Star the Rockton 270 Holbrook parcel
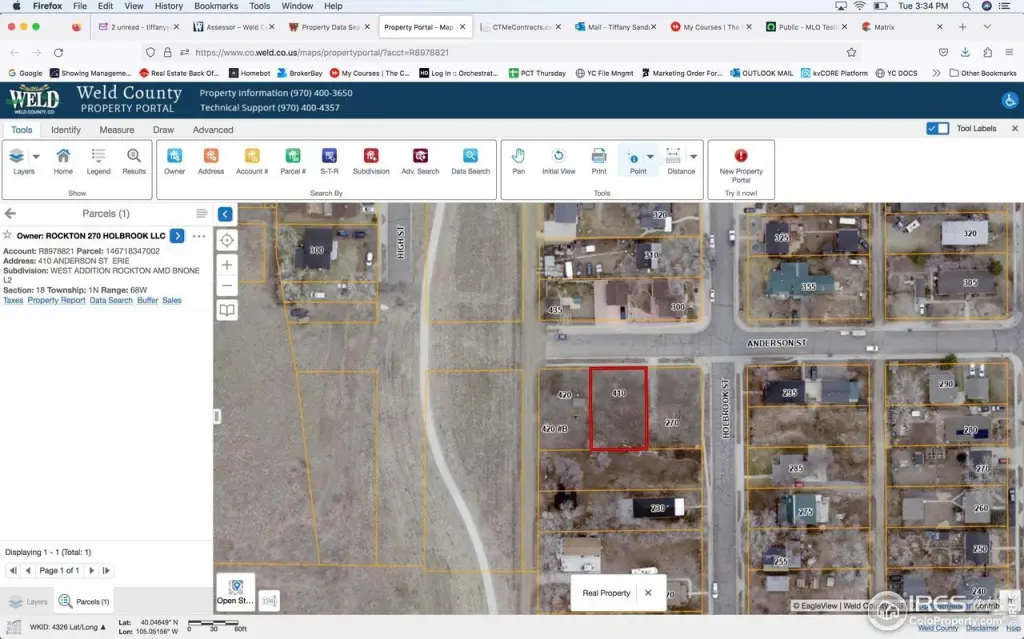This screenshot has width=1024, height=639. point(8,236)
